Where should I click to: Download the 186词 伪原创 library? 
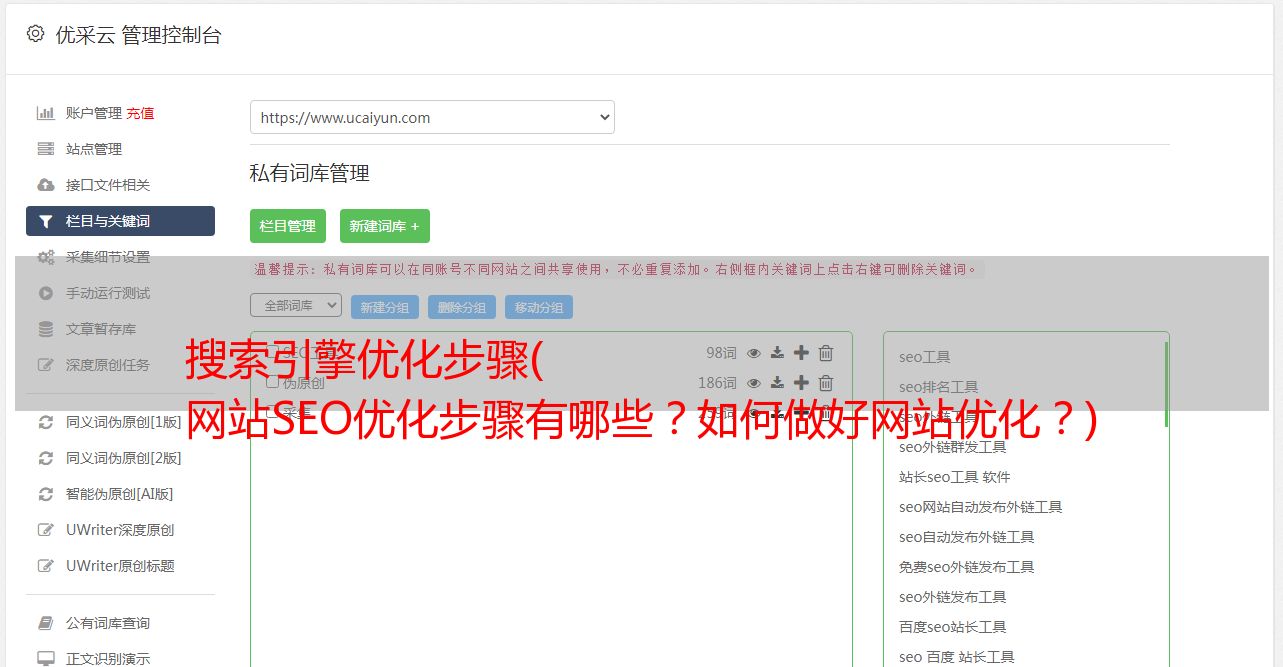pos(778,383)
